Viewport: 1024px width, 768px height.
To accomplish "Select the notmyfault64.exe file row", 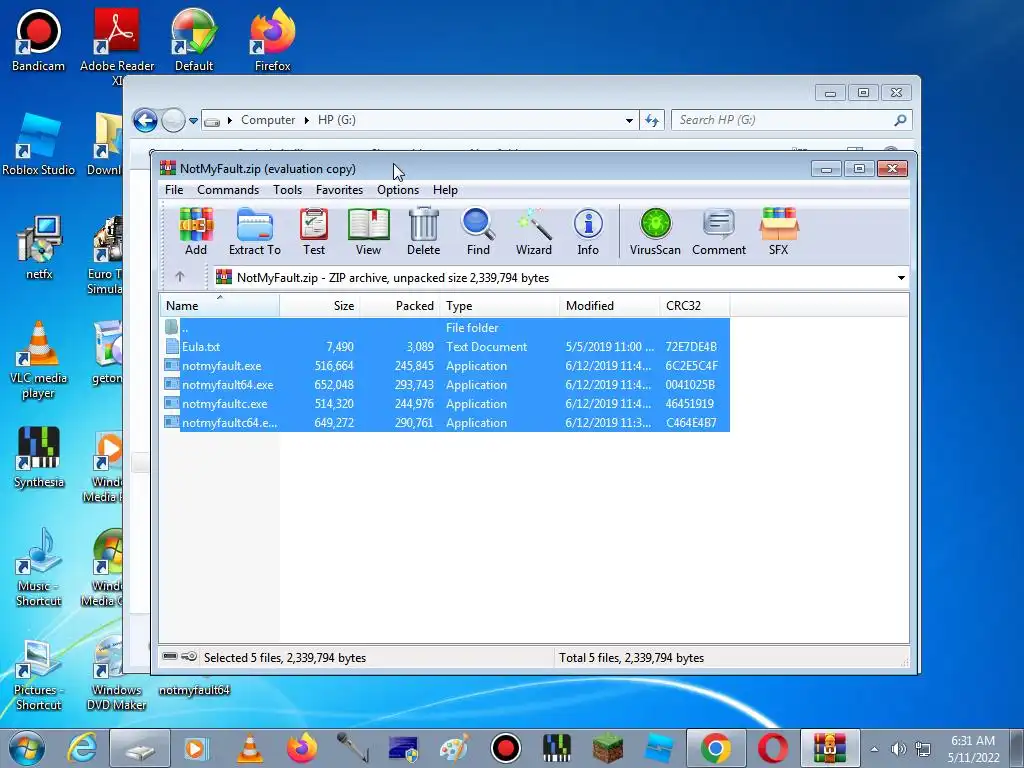I will tap(445, 385).
